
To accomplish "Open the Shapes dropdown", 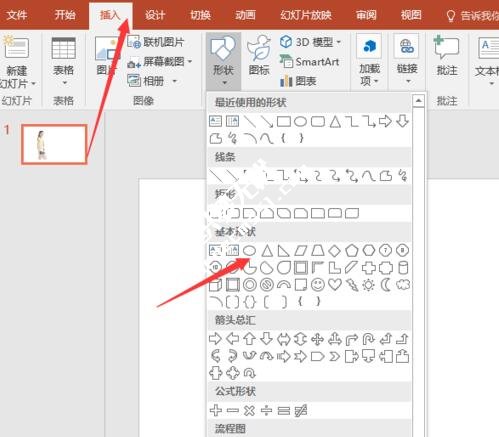I will [223, 60].
